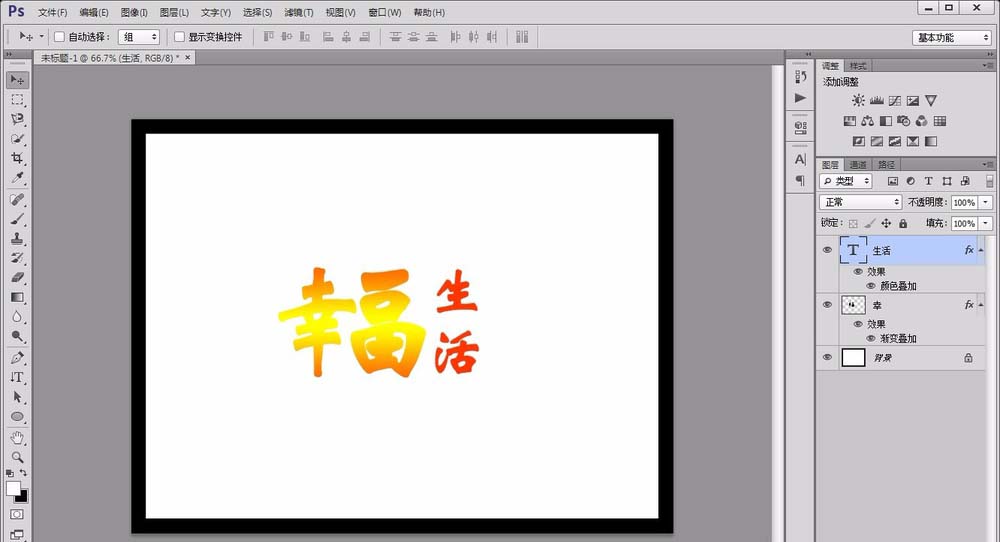Image resolution: width=1000 pixels, height=542 pixels.
Task: Open the 滤镜(T) menu
Action: [x=298, y=12]
